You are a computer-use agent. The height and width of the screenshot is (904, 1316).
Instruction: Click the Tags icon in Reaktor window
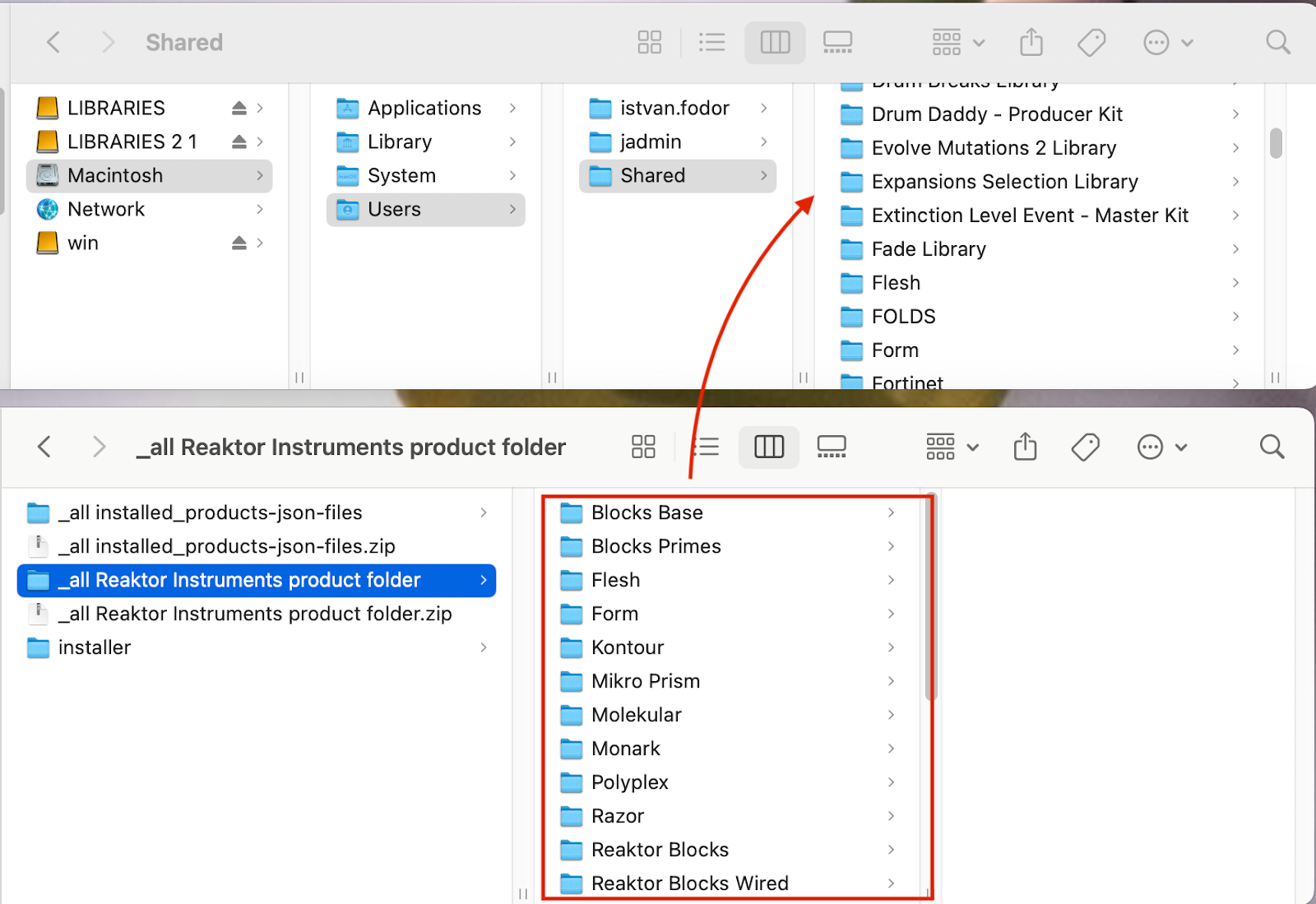1086,447
